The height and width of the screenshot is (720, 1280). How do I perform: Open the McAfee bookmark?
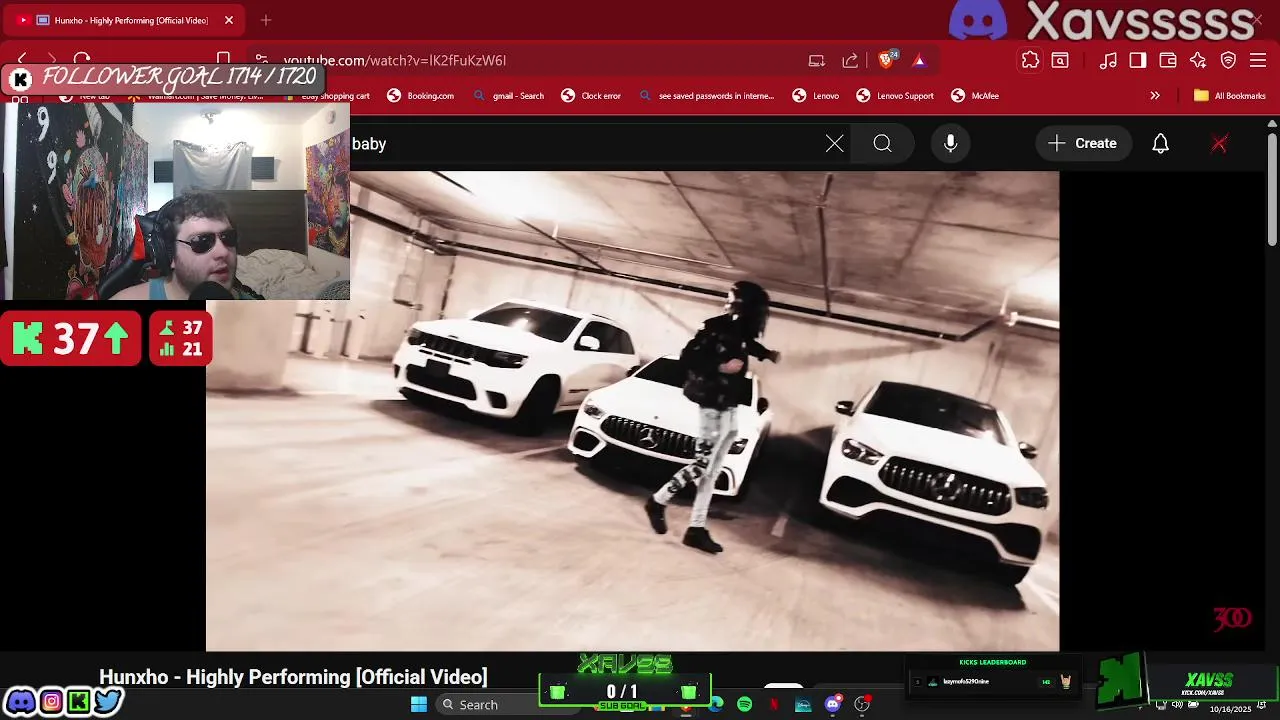coord(975,96)
